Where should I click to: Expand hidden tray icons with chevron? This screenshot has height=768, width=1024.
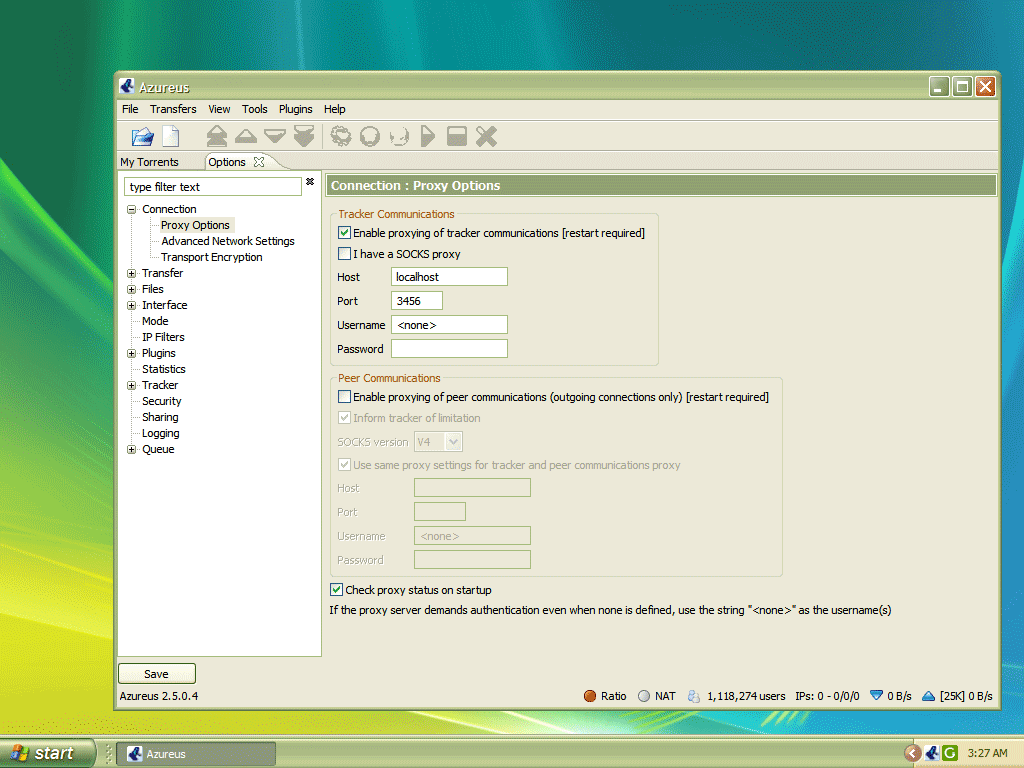coord(912,753)
